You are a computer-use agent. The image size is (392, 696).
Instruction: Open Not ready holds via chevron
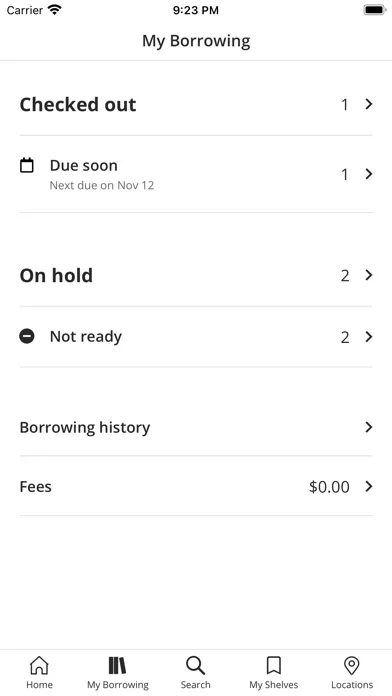[368, 337]
